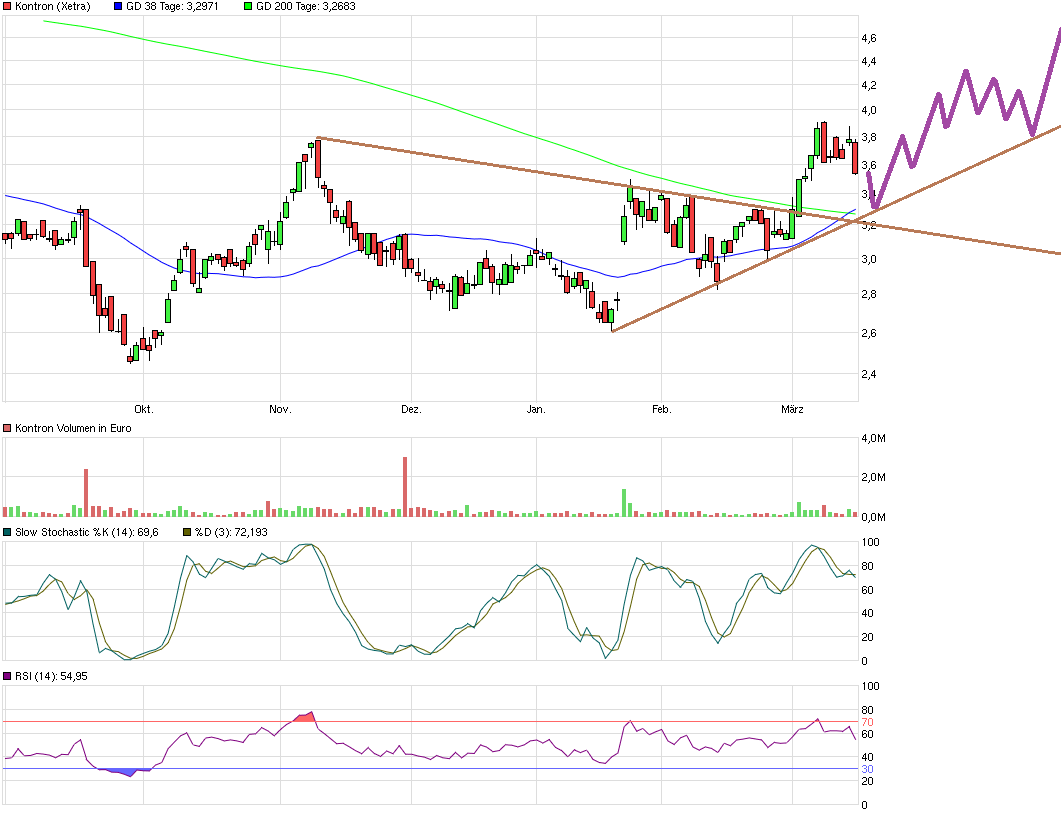Click the blue 30 RSI oversold level label
Image resolution: width=1061 pixels, height=814 pixels.
tap(868, 769)
